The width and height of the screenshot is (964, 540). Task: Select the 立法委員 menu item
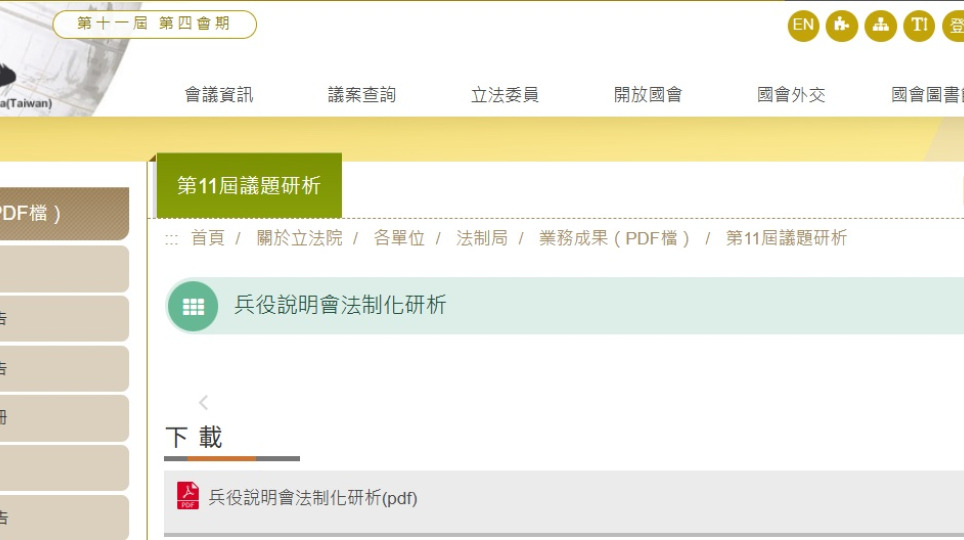[x=505, y=95]
